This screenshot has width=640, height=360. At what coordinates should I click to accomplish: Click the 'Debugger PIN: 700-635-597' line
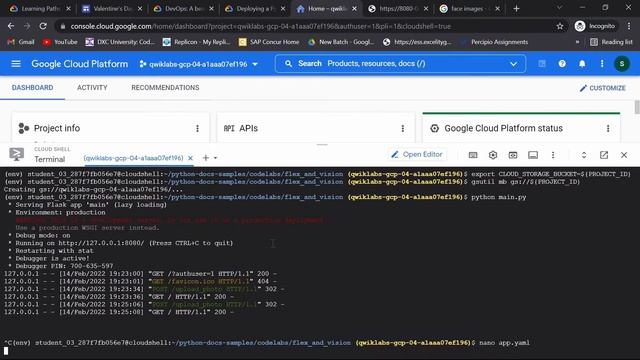click(61, 266)
